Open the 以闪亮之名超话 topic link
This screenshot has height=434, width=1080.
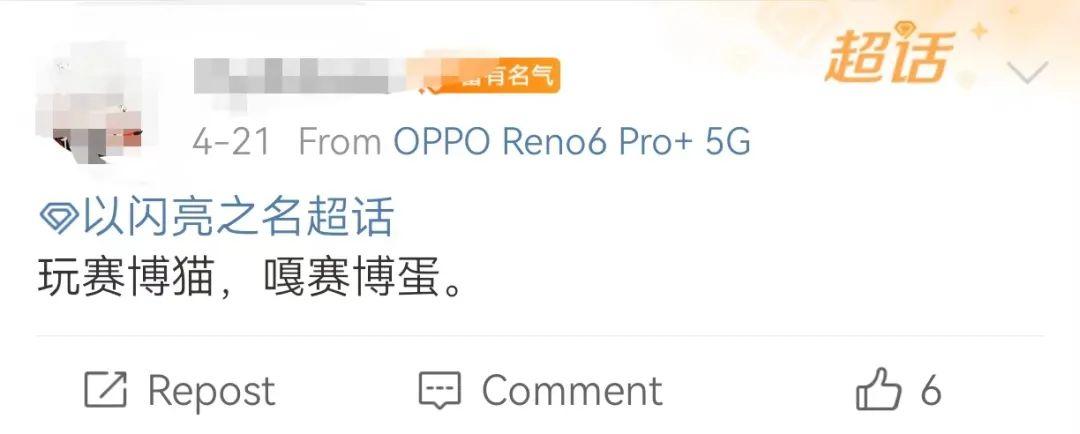pyautogui.click(x=238, y=217)
